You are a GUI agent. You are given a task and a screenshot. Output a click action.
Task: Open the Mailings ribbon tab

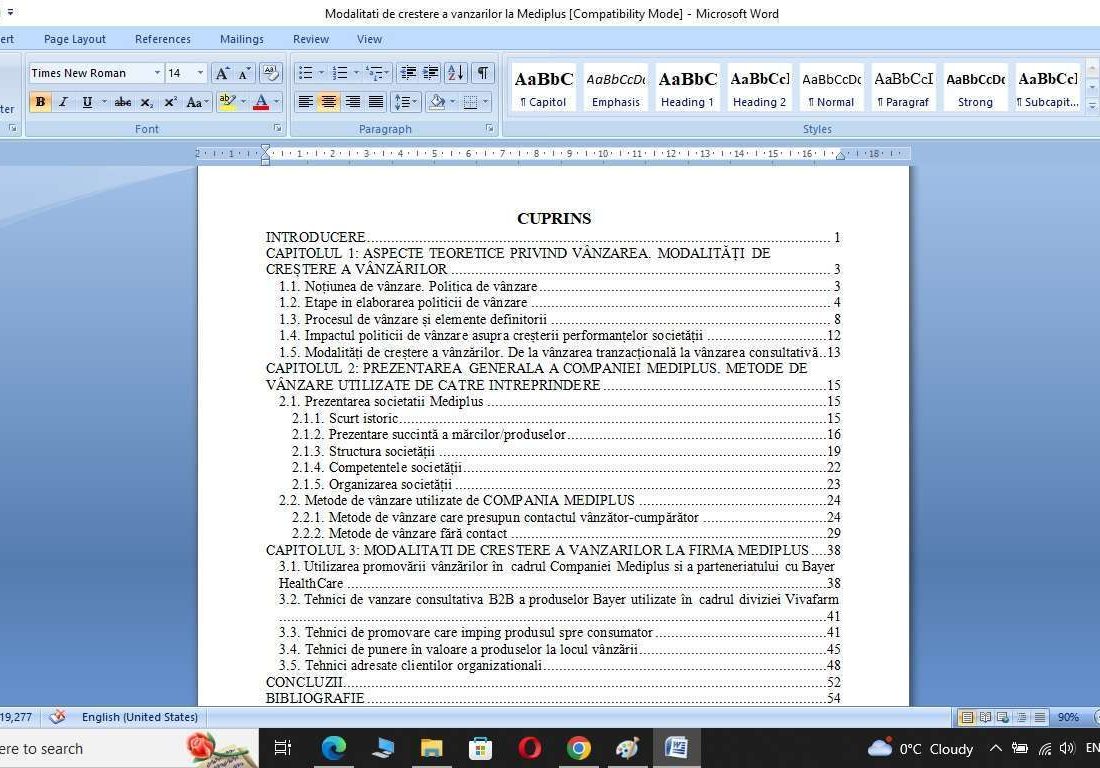click(x=241, y=39)
